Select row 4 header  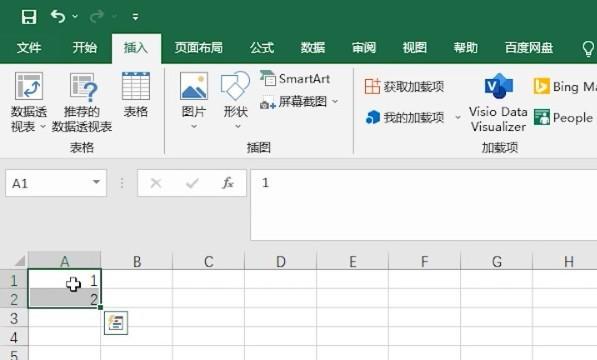pyautogui.click(x=14, y=337)
